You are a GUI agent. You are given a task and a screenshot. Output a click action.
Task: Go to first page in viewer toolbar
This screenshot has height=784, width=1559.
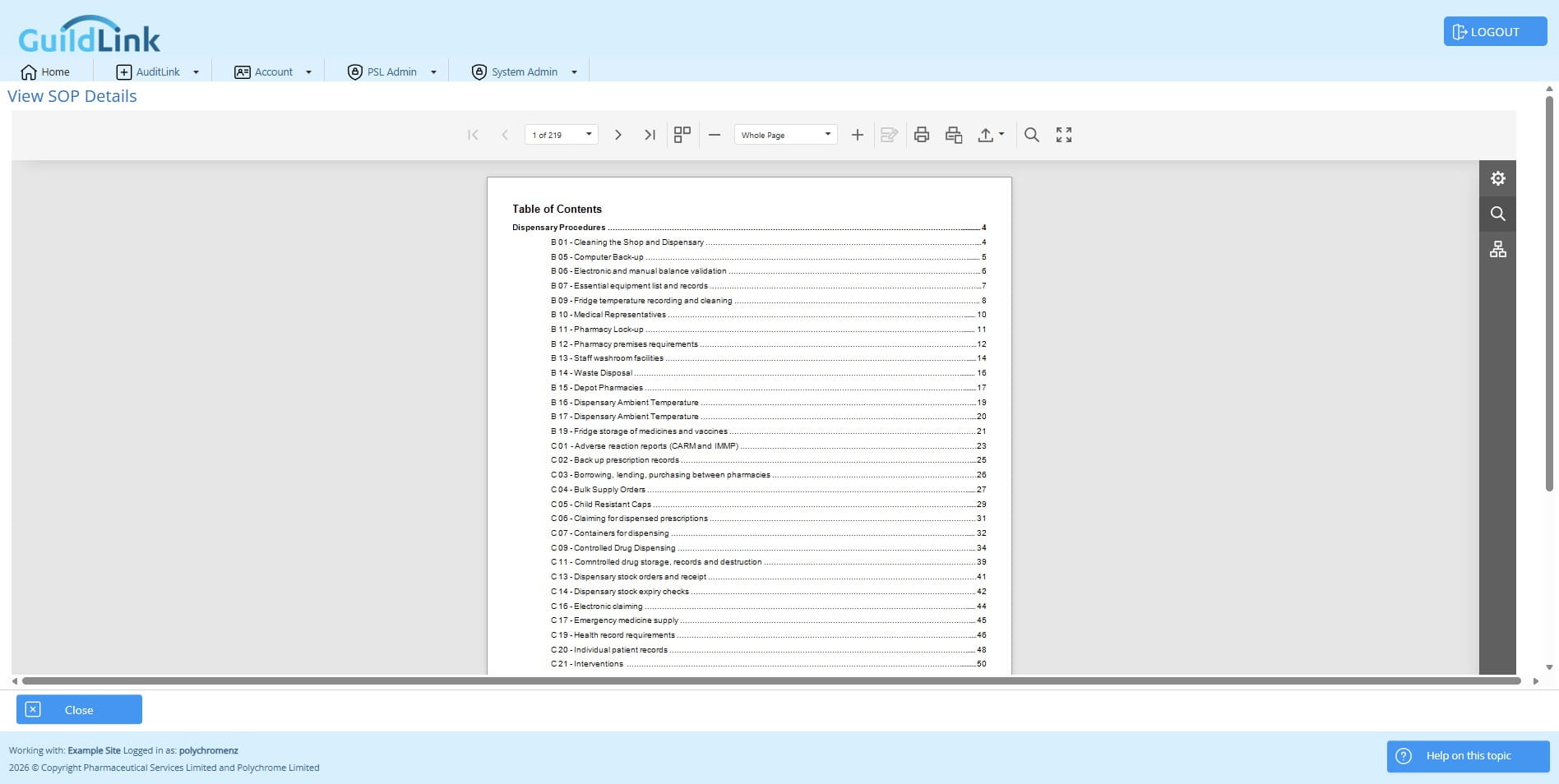click(x=473, y=135)
